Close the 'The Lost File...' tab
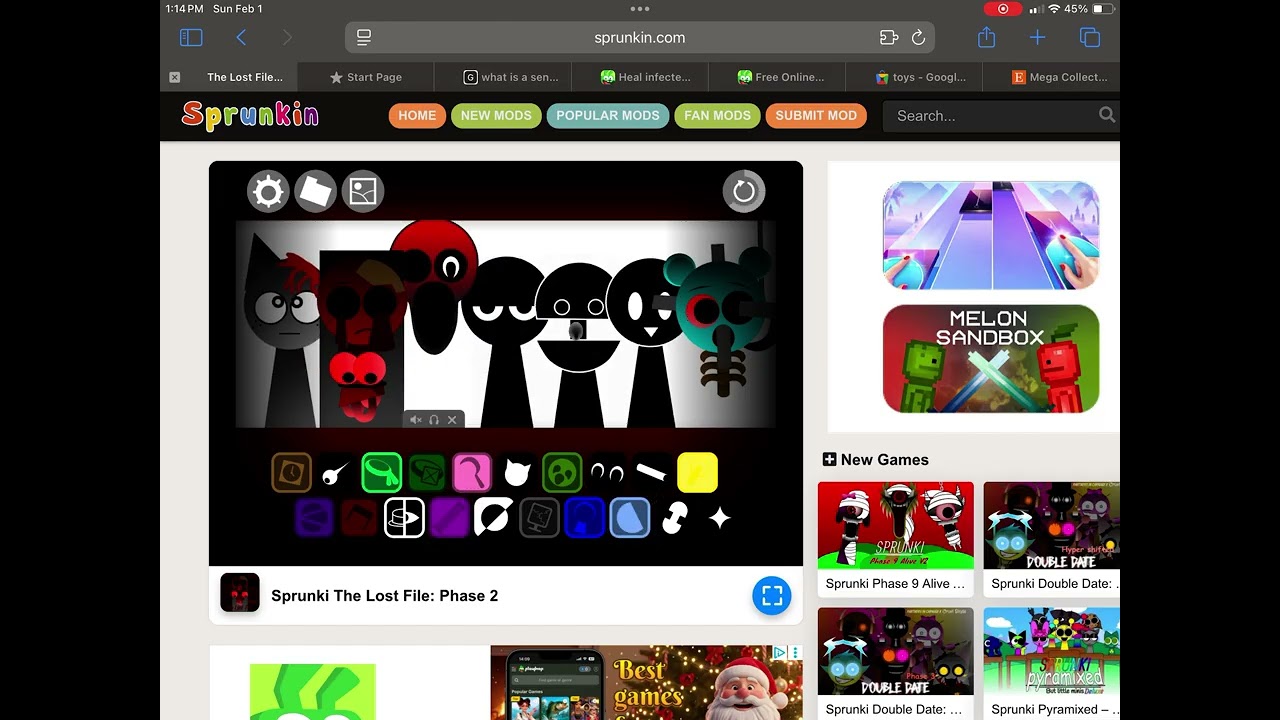 tap(175, 77)
